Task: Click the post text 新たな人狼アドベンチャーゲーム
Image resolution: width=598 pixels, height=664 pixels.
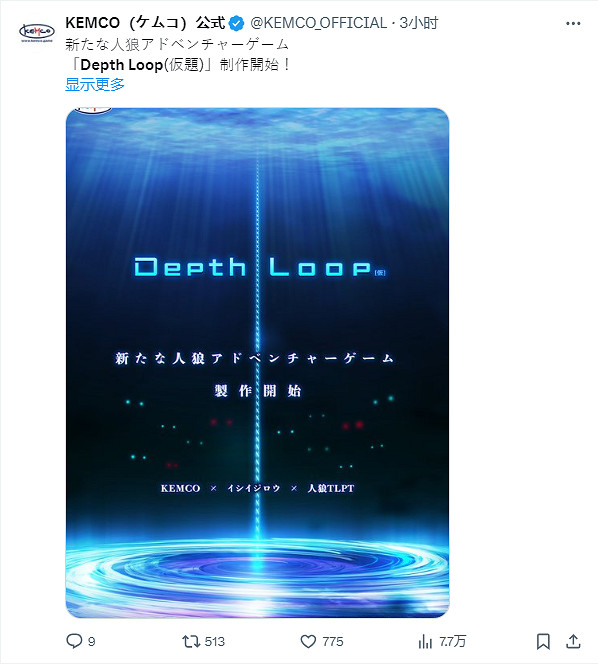Action: tap(177, 44)
